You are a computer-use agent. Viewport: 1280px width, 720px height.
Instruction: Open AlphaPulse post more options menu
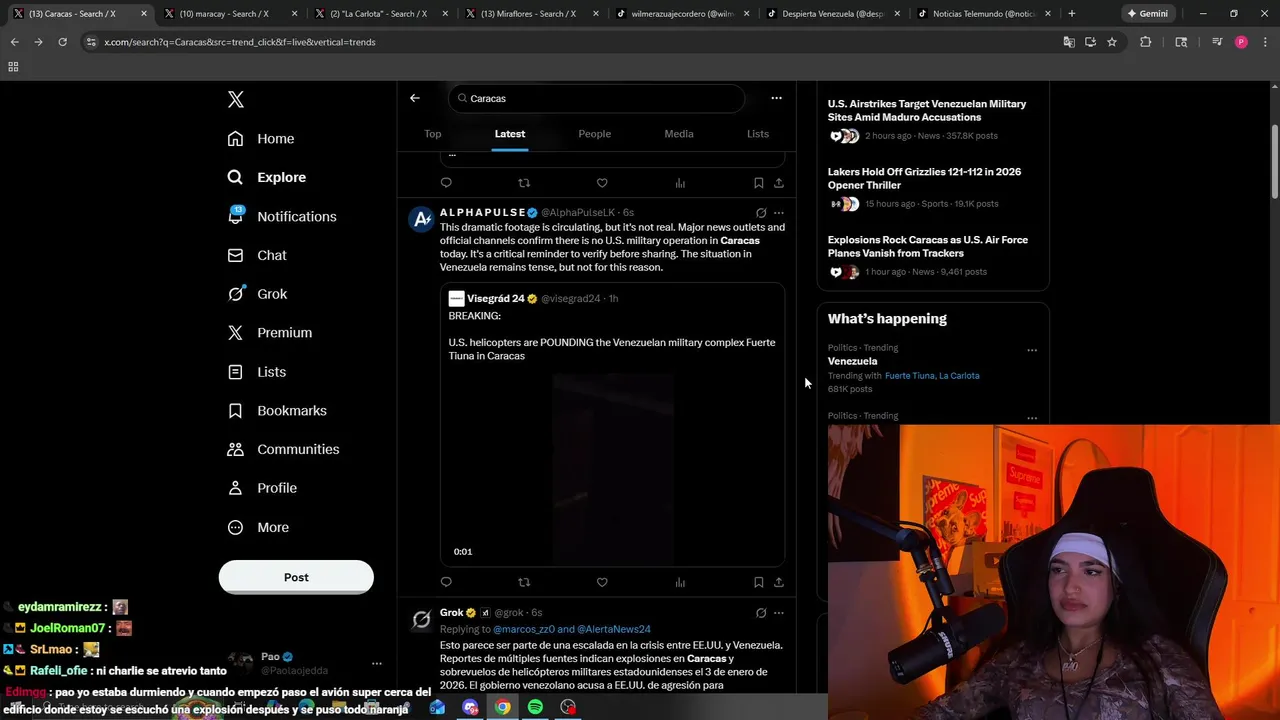point(779,213)
